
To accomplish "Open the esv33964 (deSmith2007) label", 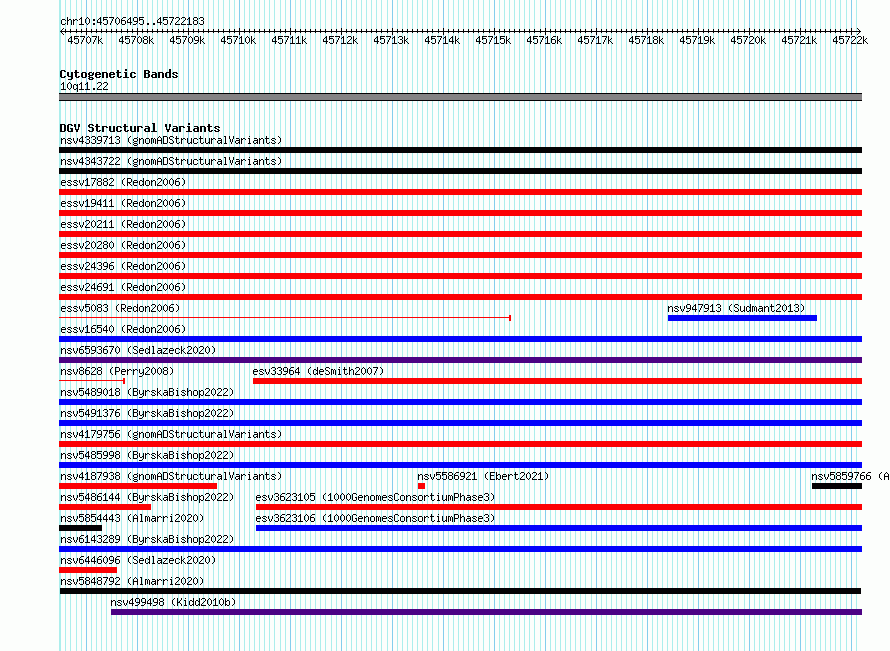I will (318, 371).
